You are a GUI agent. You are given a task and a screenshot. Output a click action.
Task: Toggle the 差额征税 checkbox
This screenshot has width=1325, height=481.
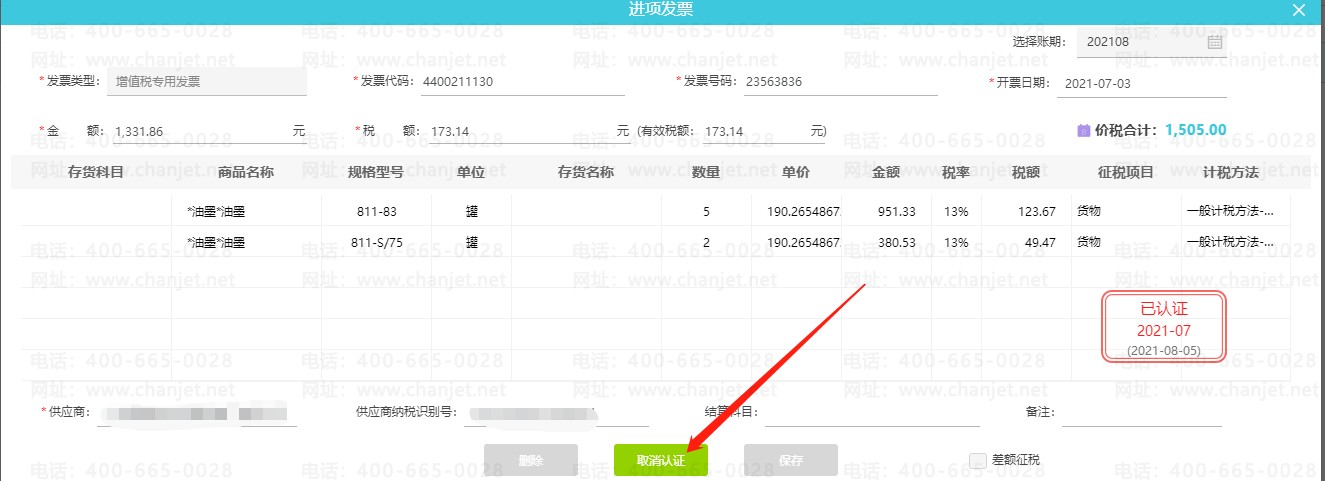[x=978, y=461]
